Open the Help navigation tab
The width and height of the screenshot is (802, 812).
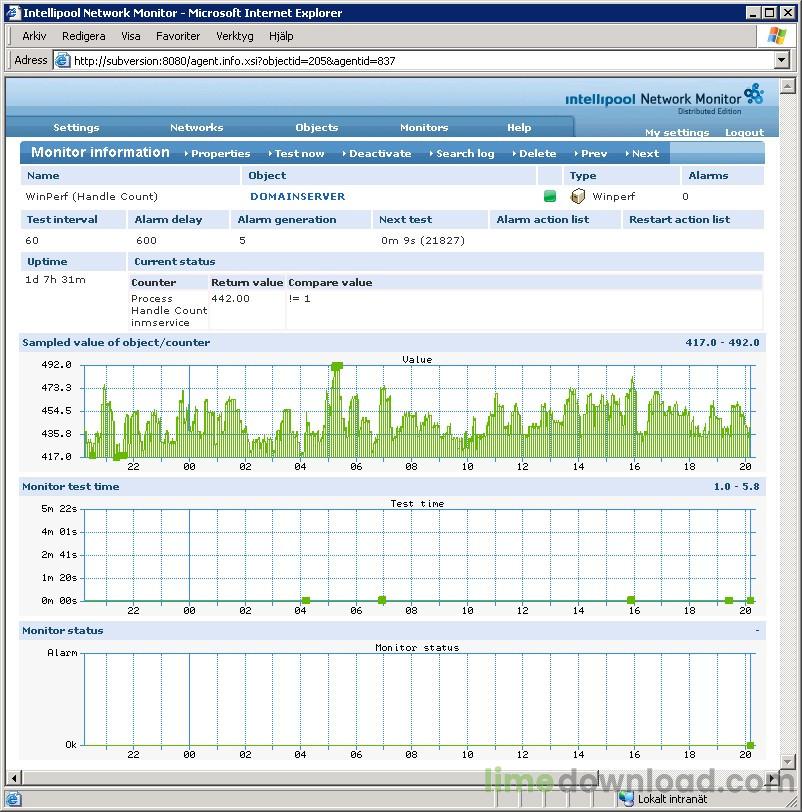click(519, 127)
